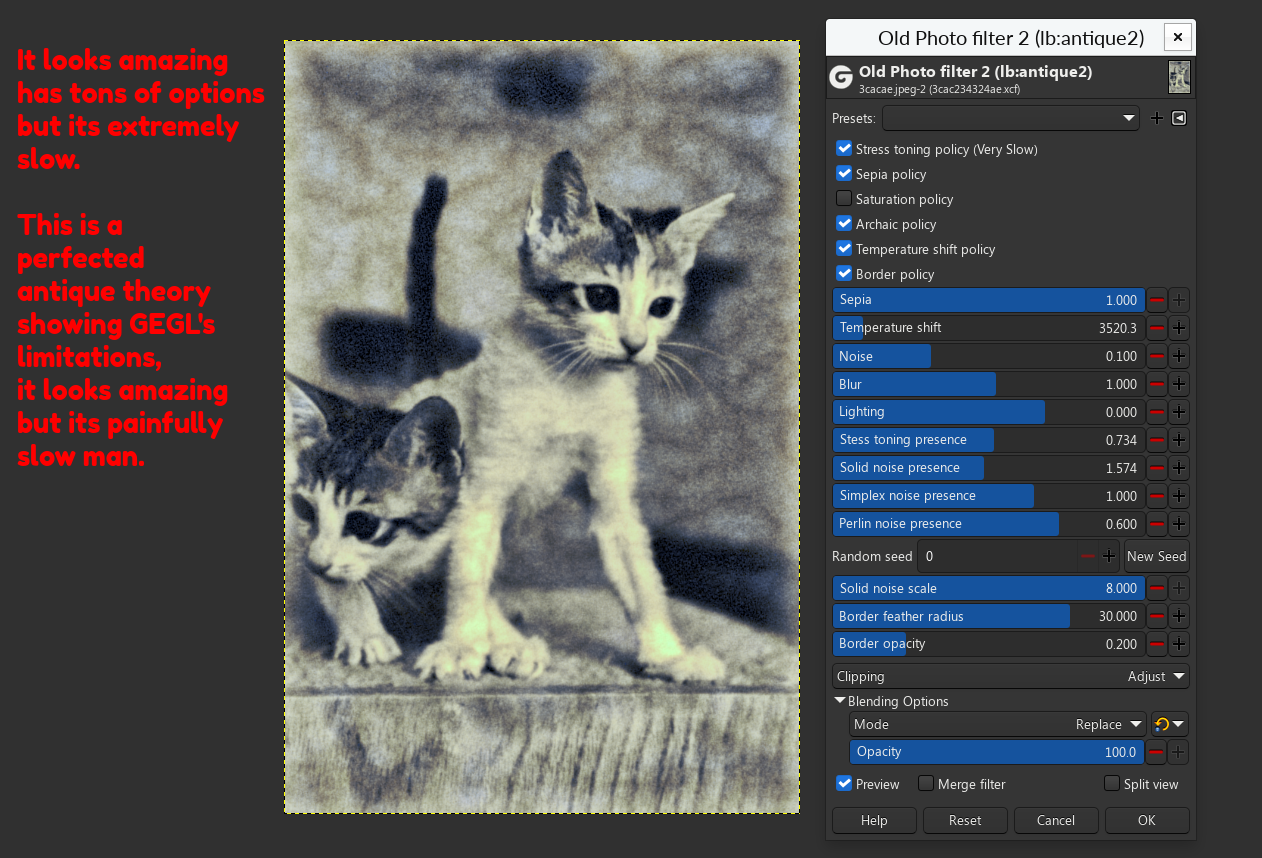Decrease blending Opacity with minus button
This screenshot has width=1262, height=858.
point(1156,752)
